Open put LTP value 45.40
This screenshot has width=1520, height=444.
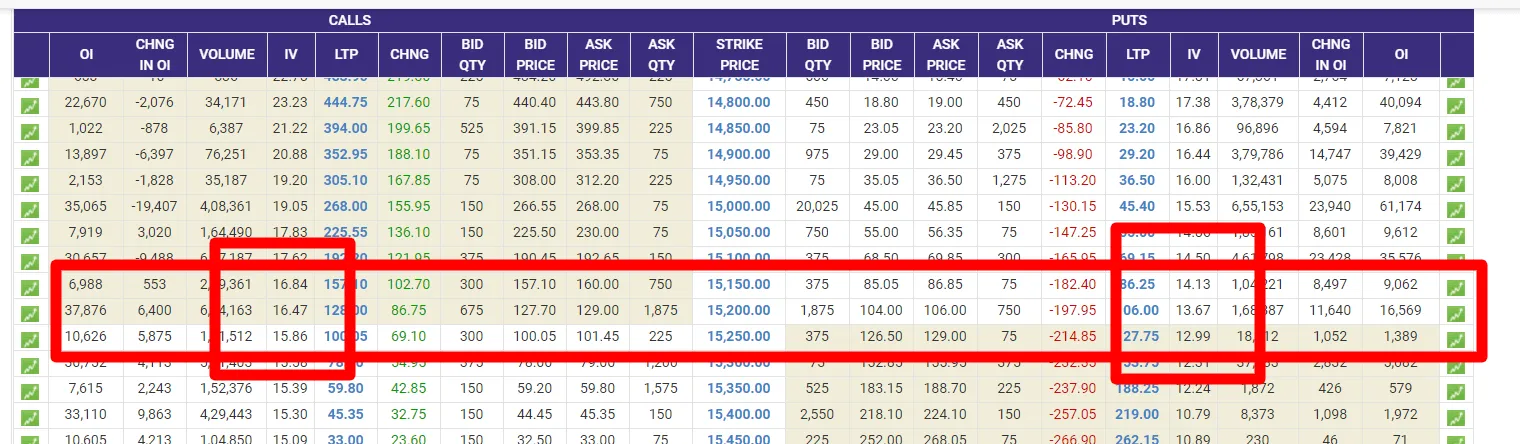[x=1137, y=206]
